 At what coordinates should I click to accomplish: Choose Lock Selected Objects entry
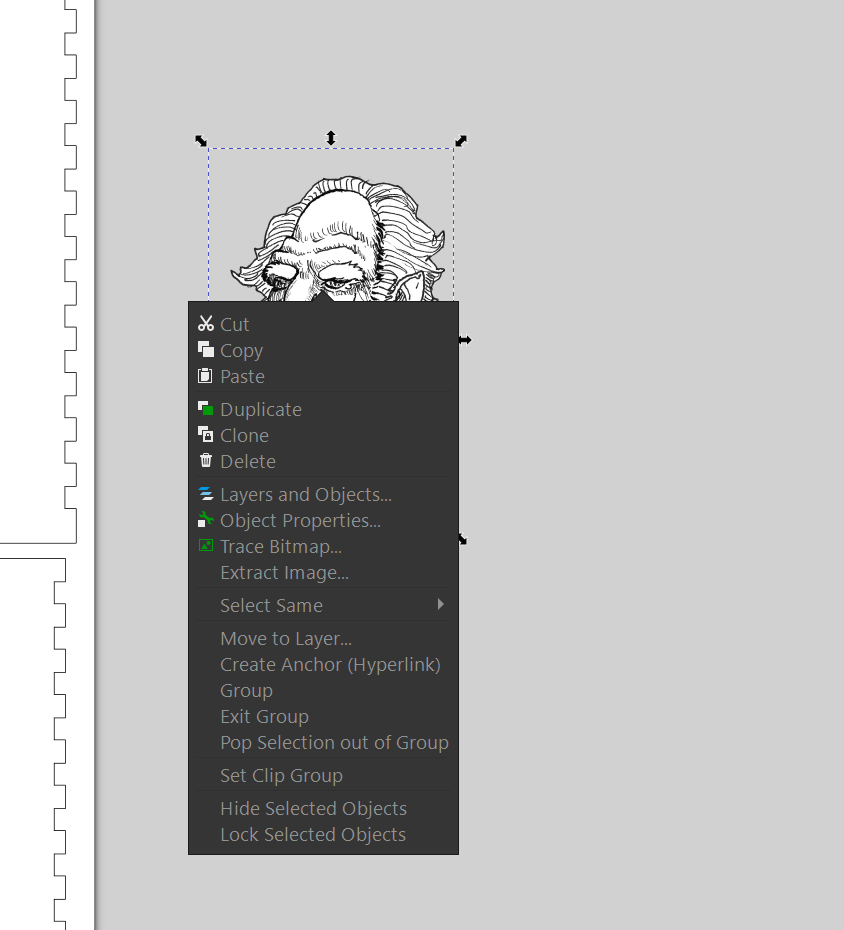click(323, 835)
